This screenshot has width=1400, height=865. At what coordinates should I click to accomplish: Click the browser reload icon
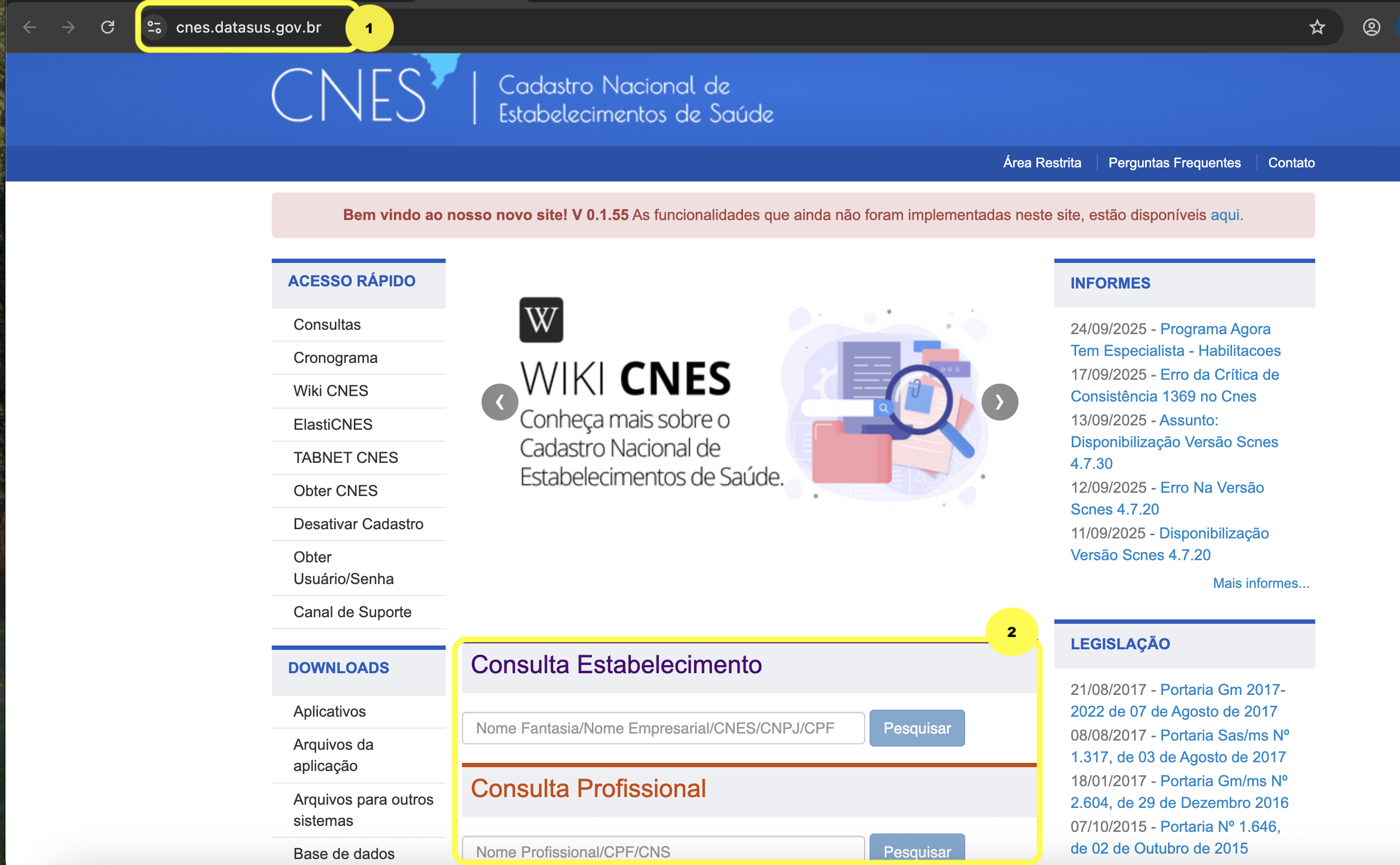(108, 27)
